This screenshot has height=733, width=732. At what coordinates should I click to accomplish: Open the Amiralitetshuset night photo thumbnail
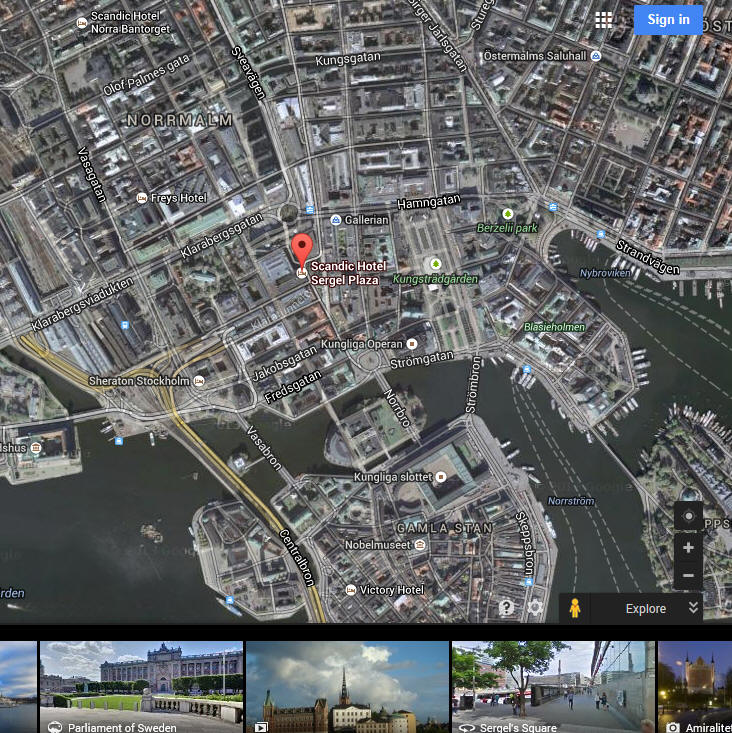[695, 687]
